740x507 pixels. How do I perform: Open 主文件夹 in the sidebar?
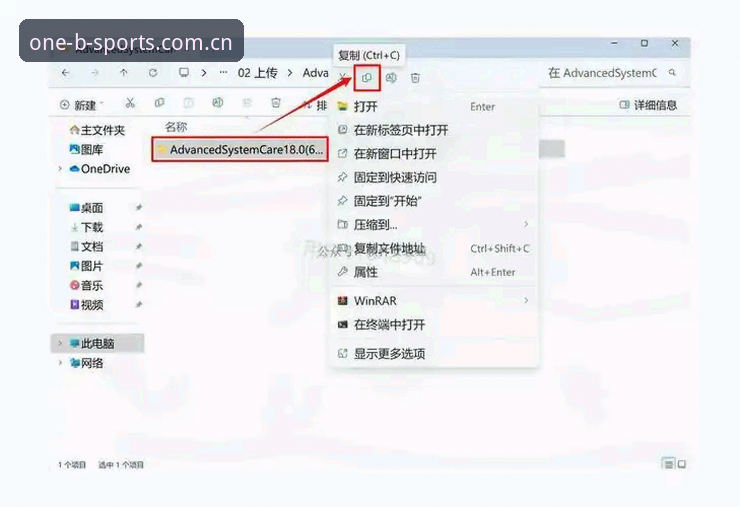click(97, 130)
